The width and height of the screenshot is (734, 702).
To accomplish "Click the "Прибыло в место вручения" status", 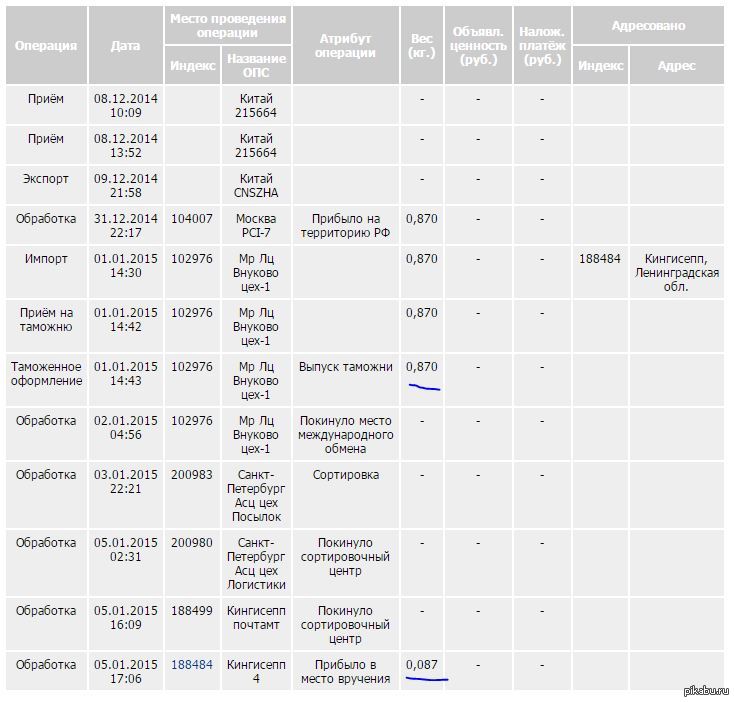I will coord(345,671).
